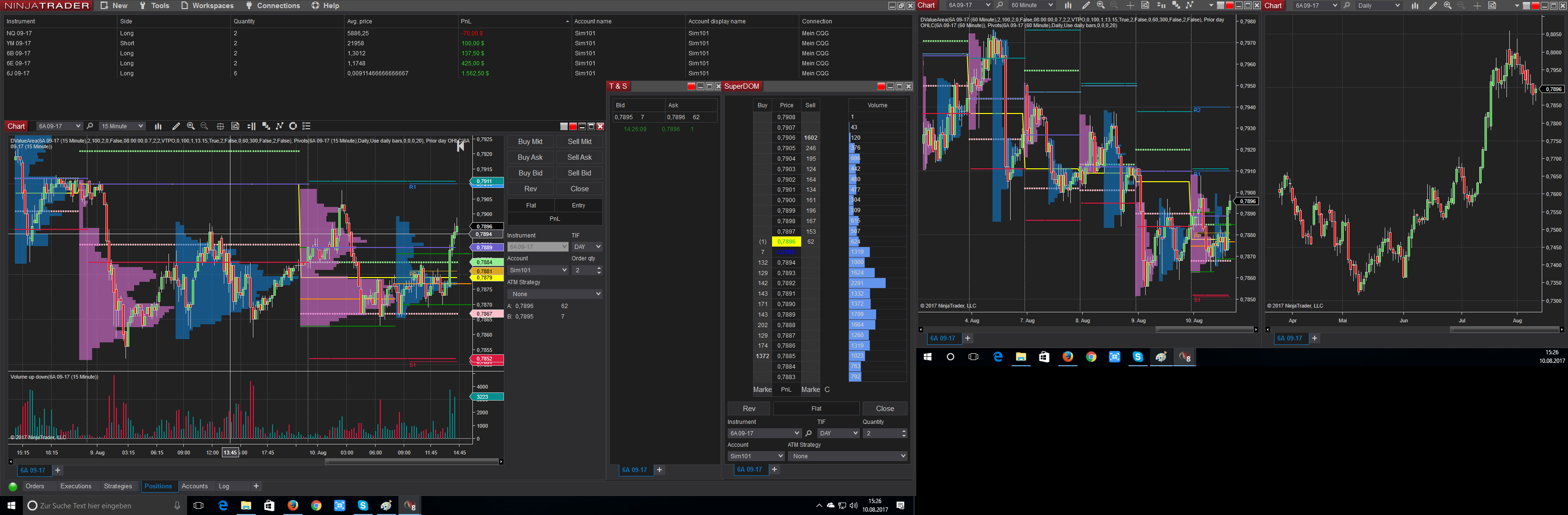The width and height of the screenshot is (1568, 515).
Task: Click the Sell Bid button
Action: (x=579, y=173)
